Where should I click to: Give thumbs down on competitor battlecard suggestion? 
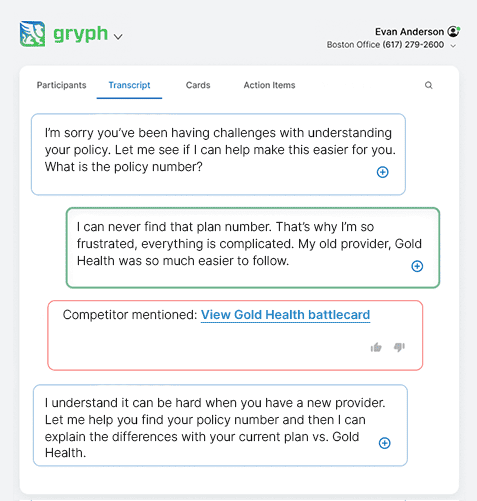pyautogui.click(x=399, y=347)
